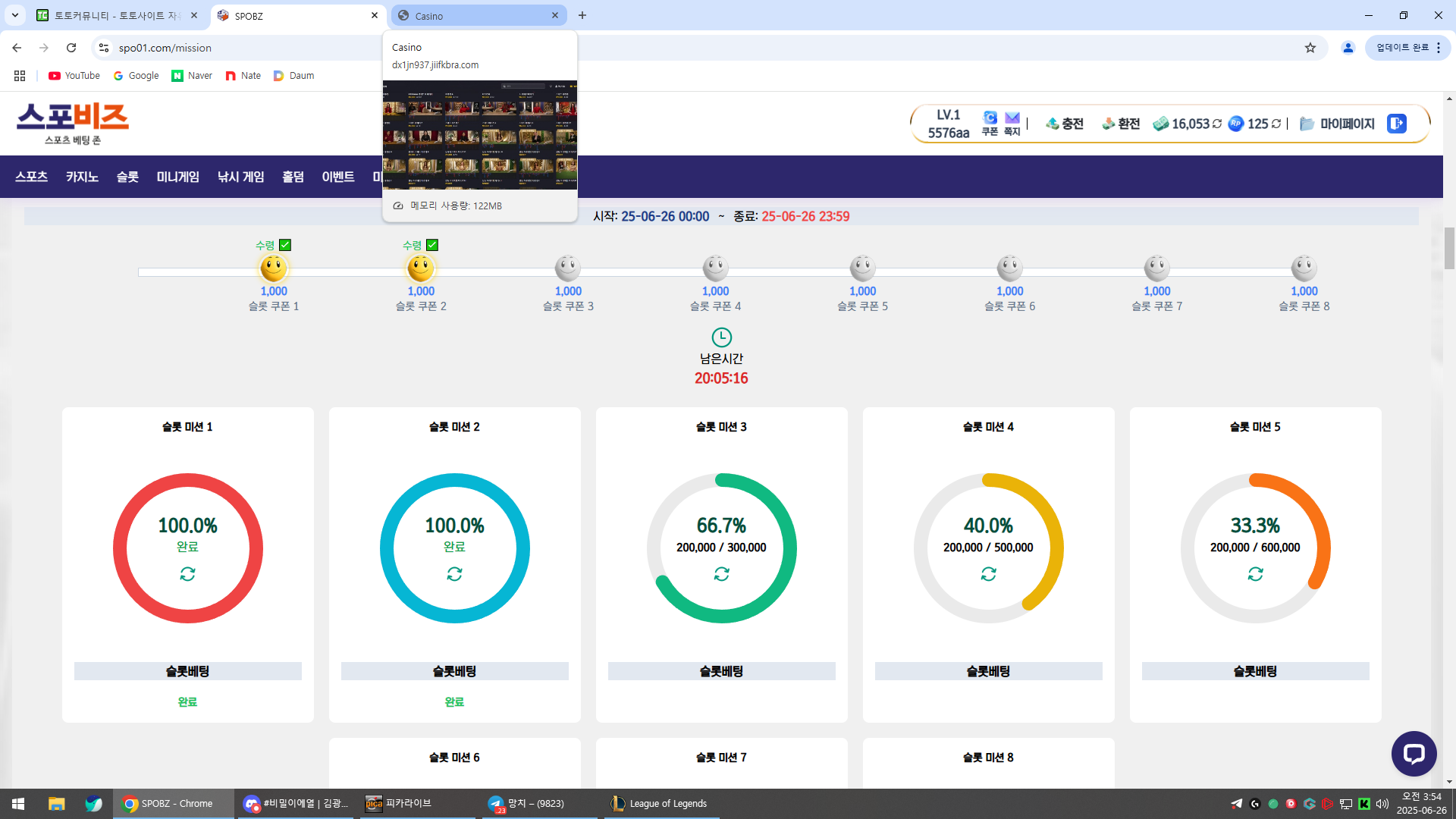Open the 홀덤 menu

point(293,177)
